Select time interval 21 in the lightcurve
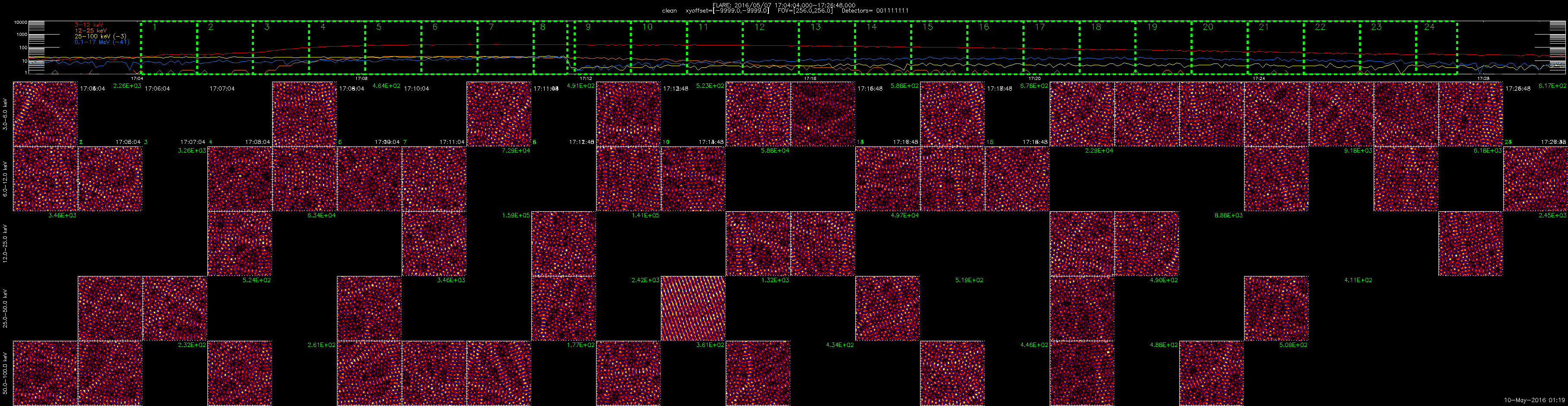This screenshot has width=1568, height=406. pos(1275,48)
